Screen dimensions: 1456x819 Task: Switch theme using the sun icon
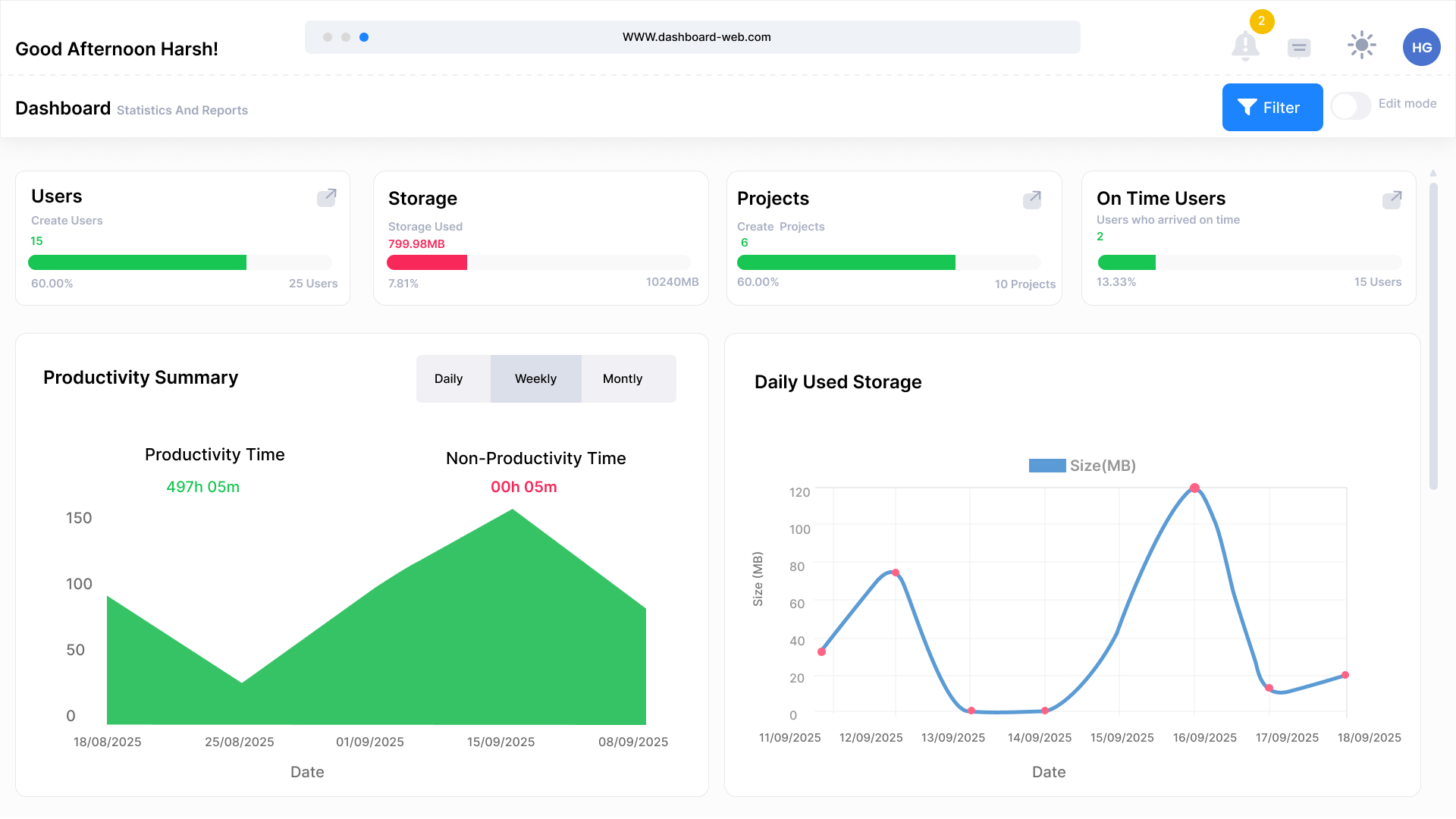click(x=1361, y=45)
